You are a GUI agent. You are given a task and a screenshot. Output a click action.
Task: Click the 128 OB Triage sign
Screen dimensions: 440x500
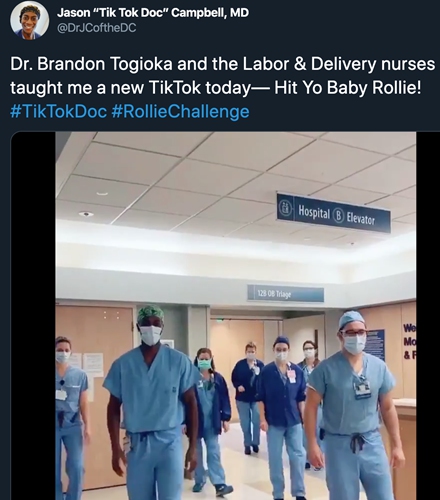coord(285,294)
